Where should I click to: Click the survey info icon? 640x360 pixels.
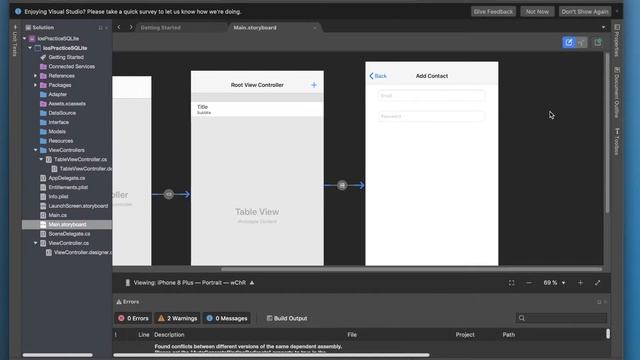pyautogui.click(x=18, y=11)
